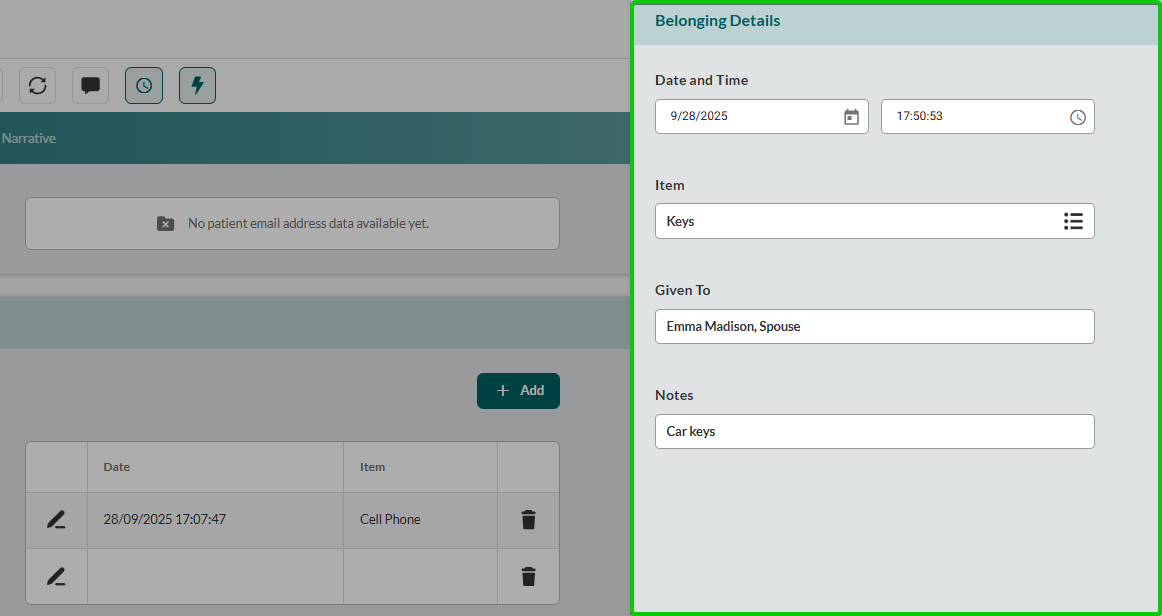Click the date field showing 9/28/2025
The height and width of the screenshot is (616, 1162).
coord(750,116)
